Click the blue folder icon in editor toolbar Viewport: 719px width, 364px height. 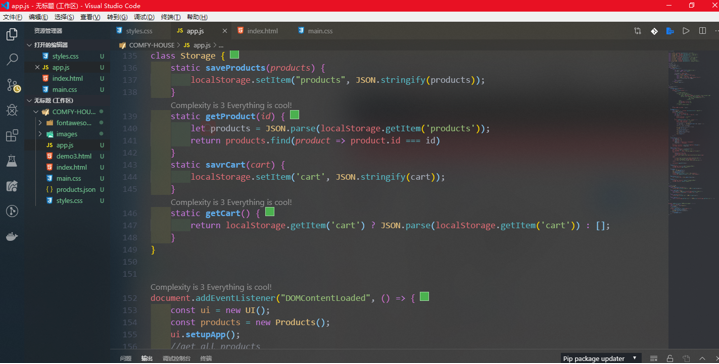point(670,31)
